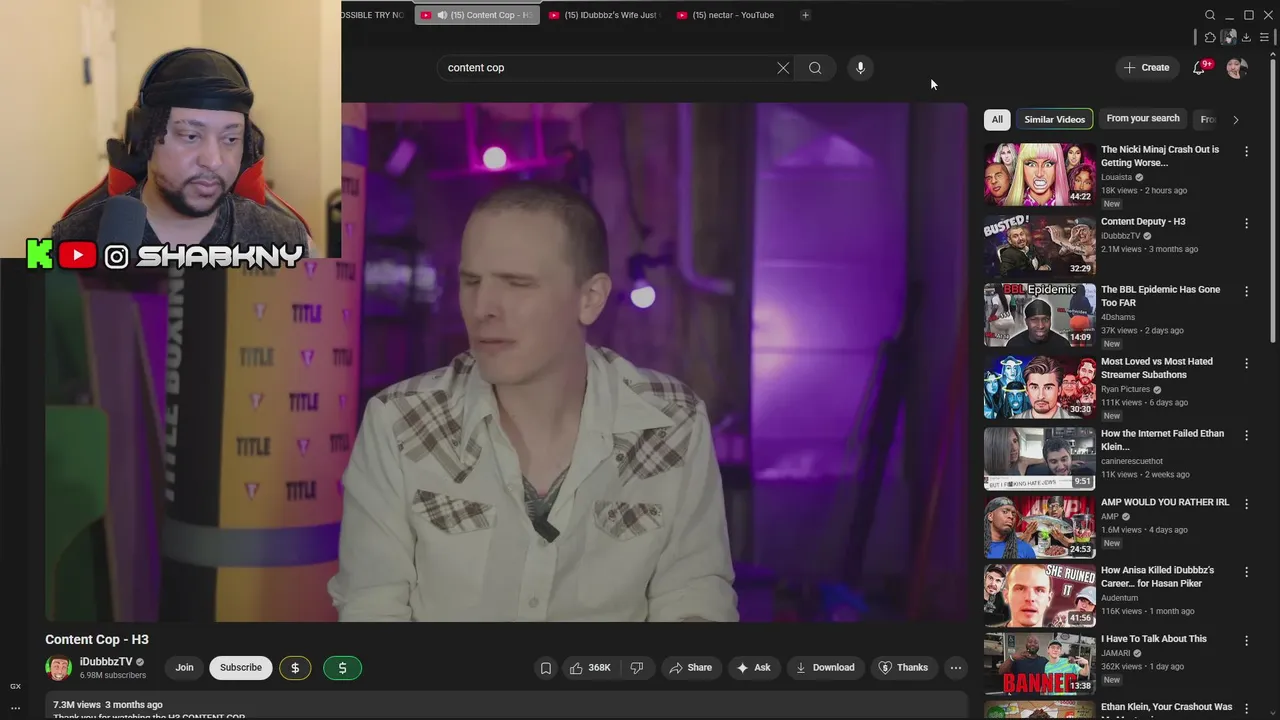Clear the search box with the X icon
This screenshot has height=720, width=1280.
783,68
